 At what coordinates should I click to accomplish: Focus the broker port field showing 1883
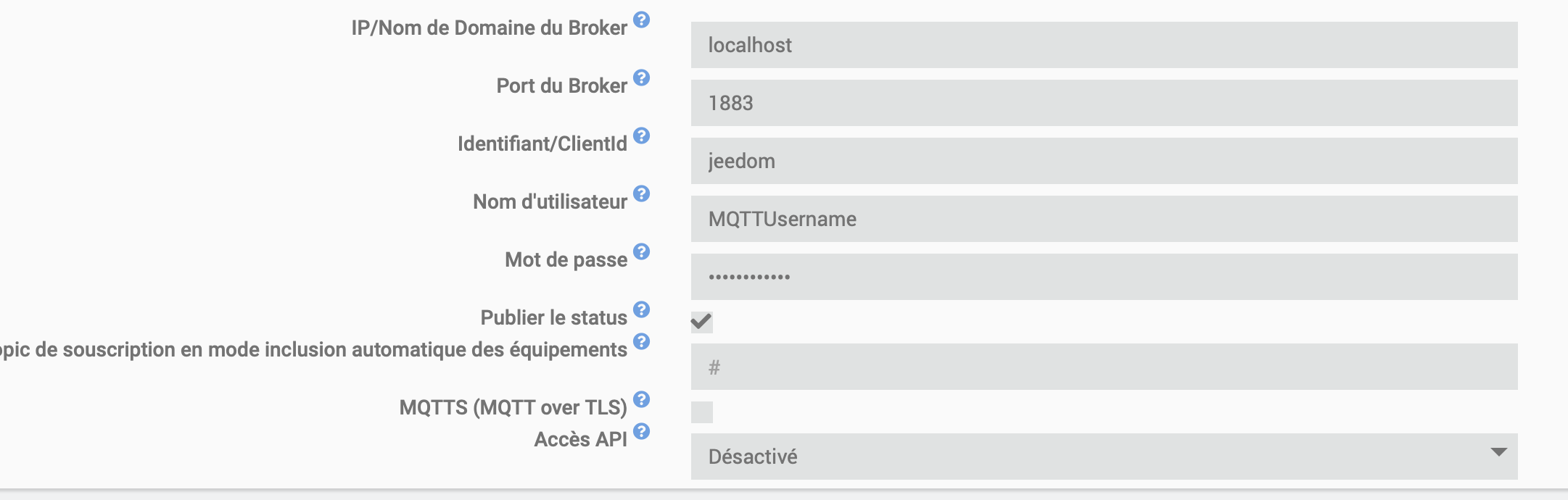pos(1104,103)
